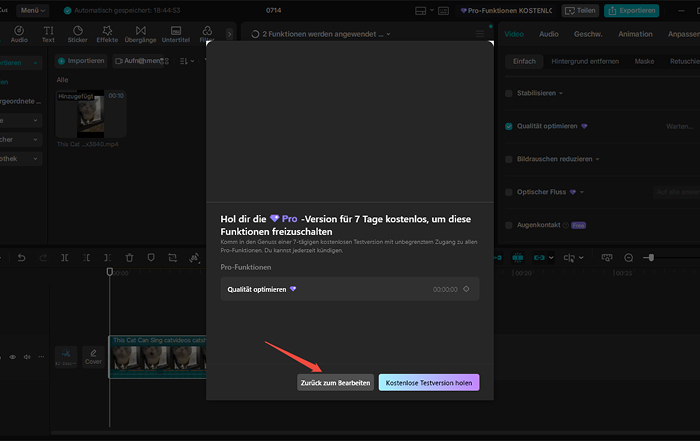The height and width of the screenshot is (441, 700).
Task: Click the zoom-to-fit timeline icon
Action: coord(607,258)
